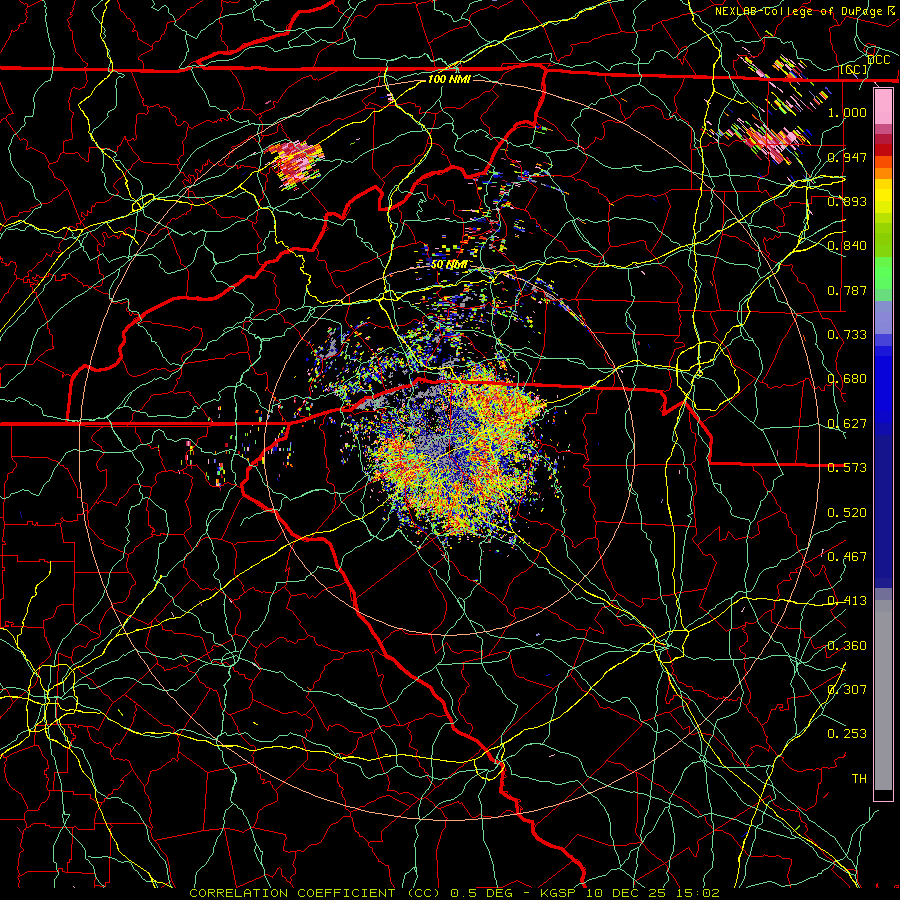Click the 'KGSP' radar site identifier
The width and height of the screenshot is (900, 900).
point(559,893)
